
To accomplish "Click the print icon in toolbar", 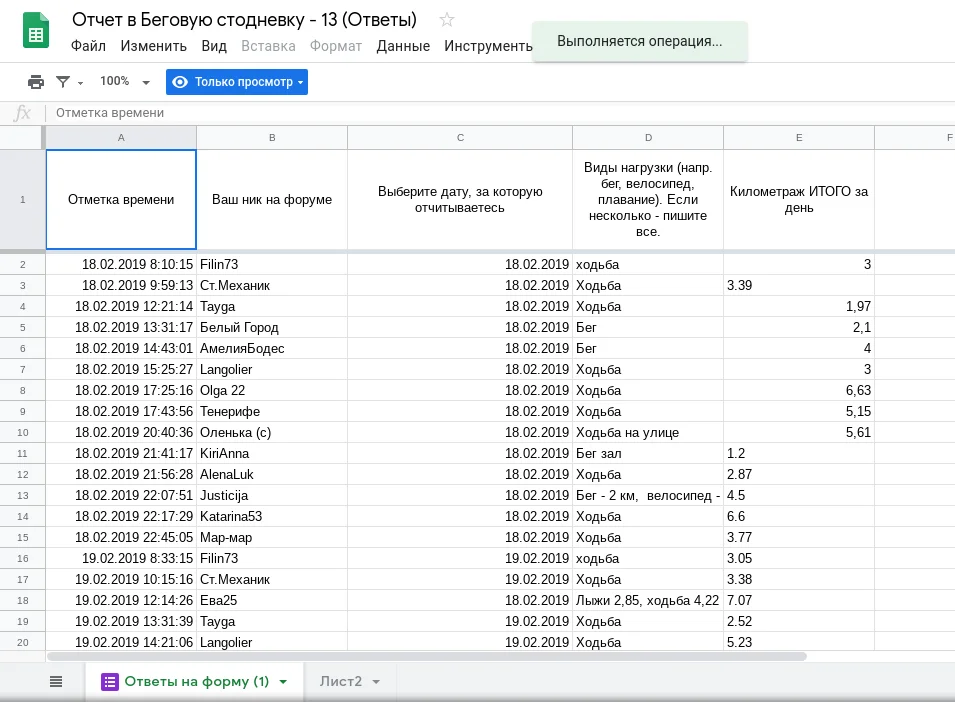I will [x=36, y=82].
